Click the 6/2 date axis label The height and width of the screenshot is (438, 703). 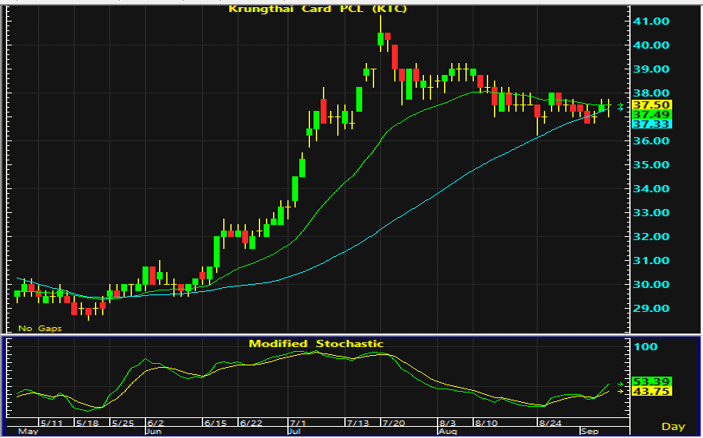[155, 423]
